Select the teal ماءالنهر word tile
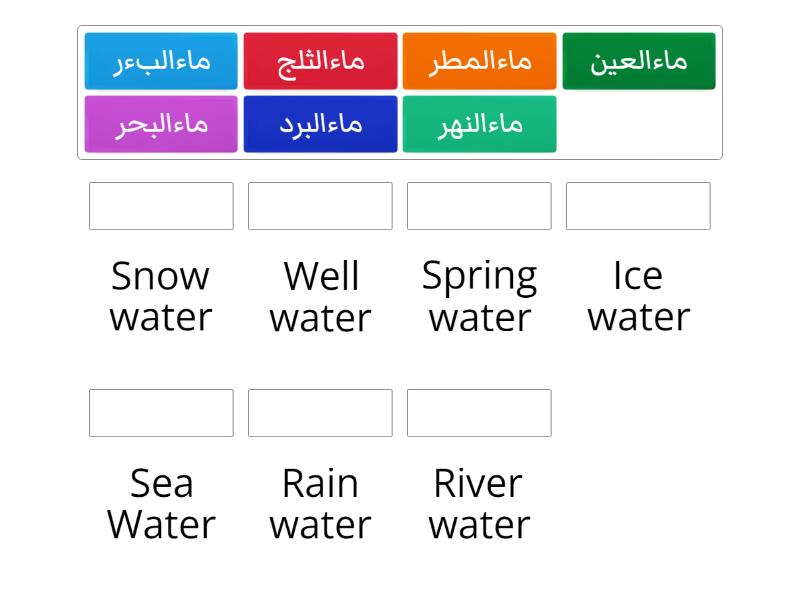The width and height of the screenshot is (800, 600). pos(480,124)
